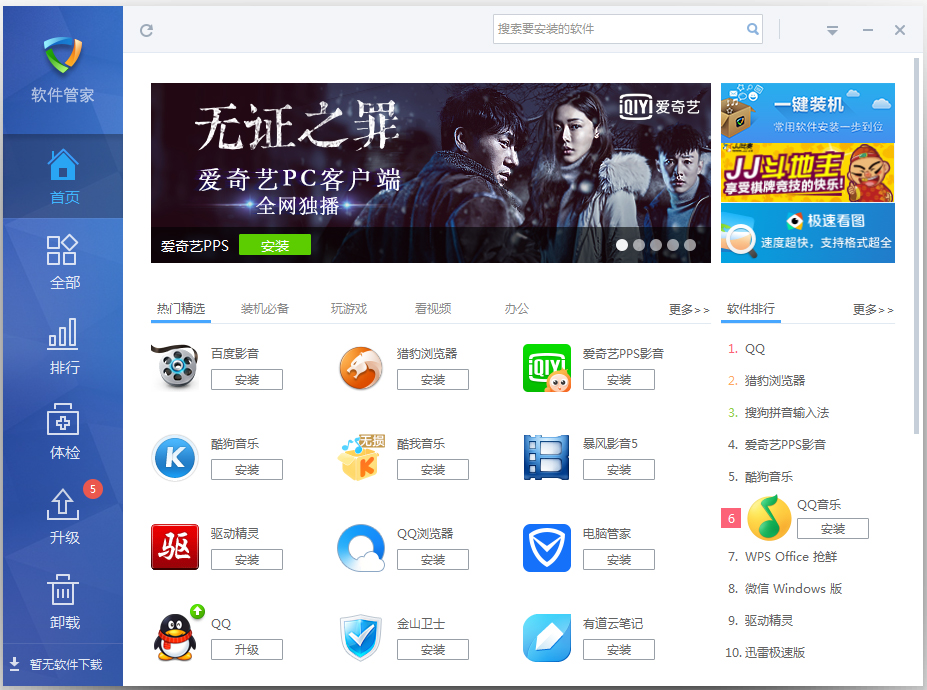Click the search magnifier icon
927x690 pixels.
tap(752, 29)
